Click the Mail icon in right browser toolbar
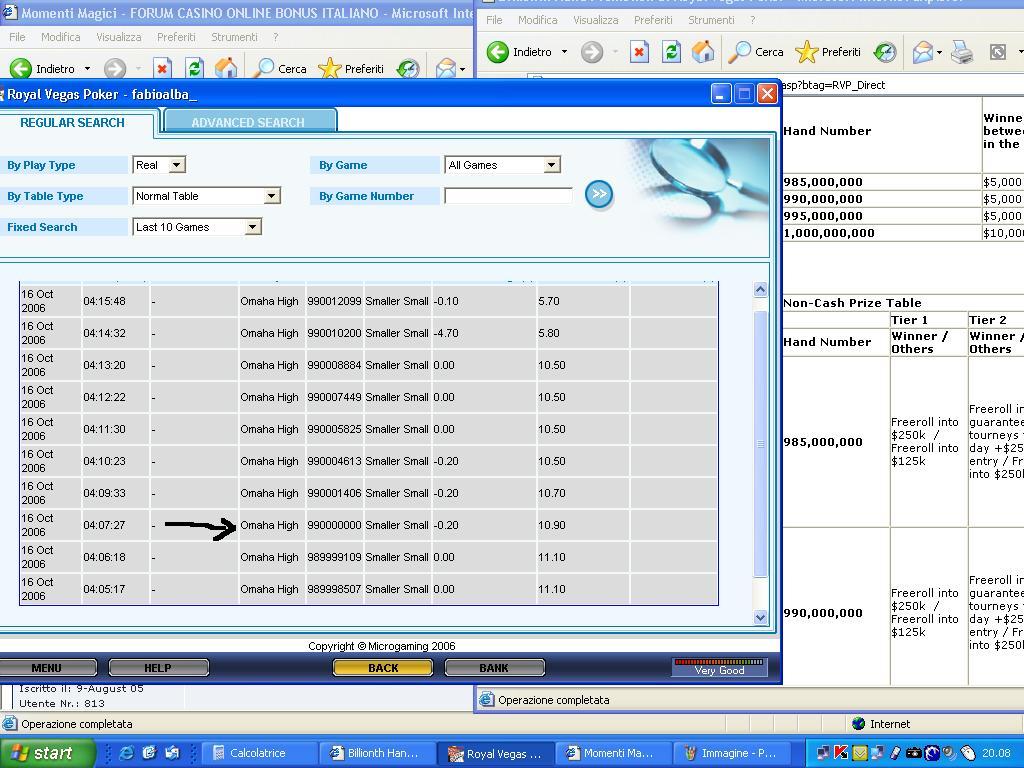The width and height of the screenshot is (1024, 768). click(x=922, y=52)
